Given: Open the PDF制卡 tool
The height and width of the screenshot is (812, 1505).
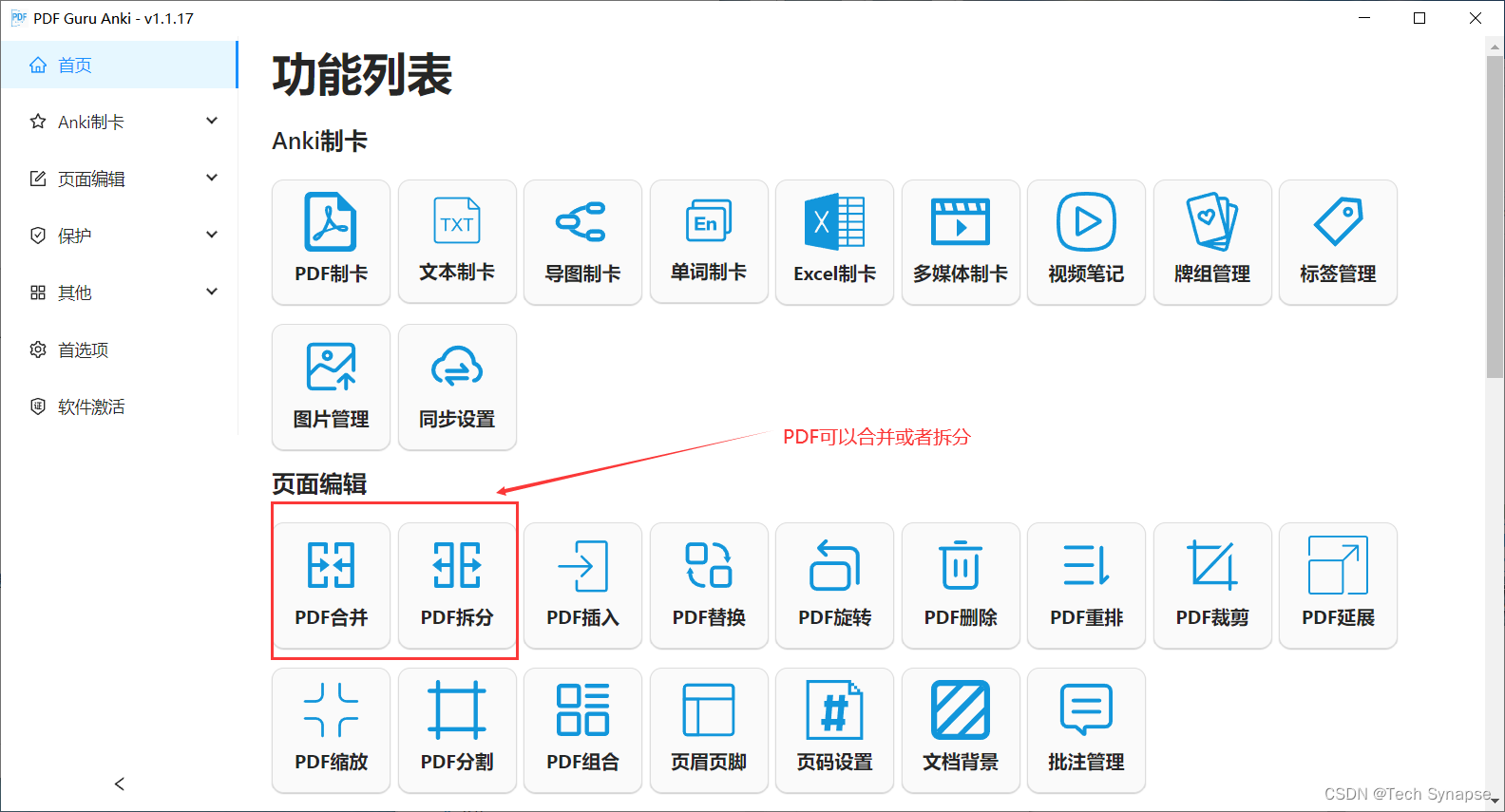Looking at the screenshot, I should [331, 242].
